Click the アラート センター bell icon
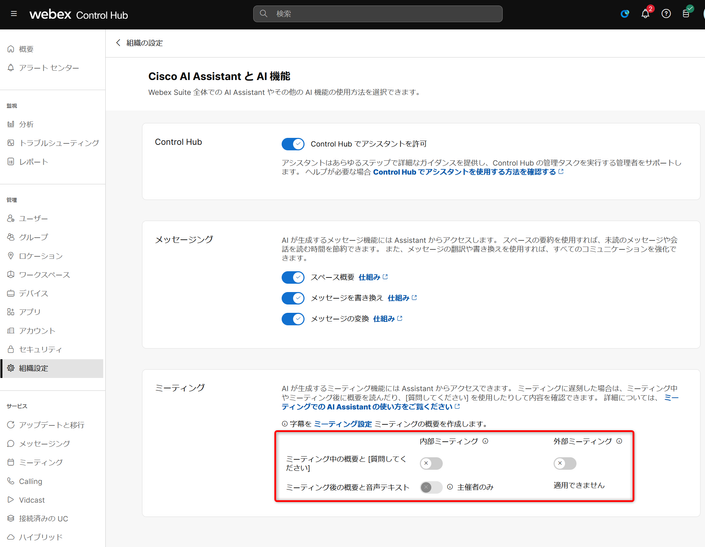 11,67
